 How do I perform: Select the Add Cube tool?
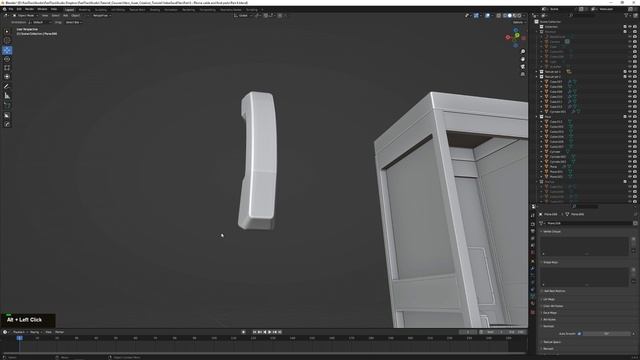coord(7,106)
